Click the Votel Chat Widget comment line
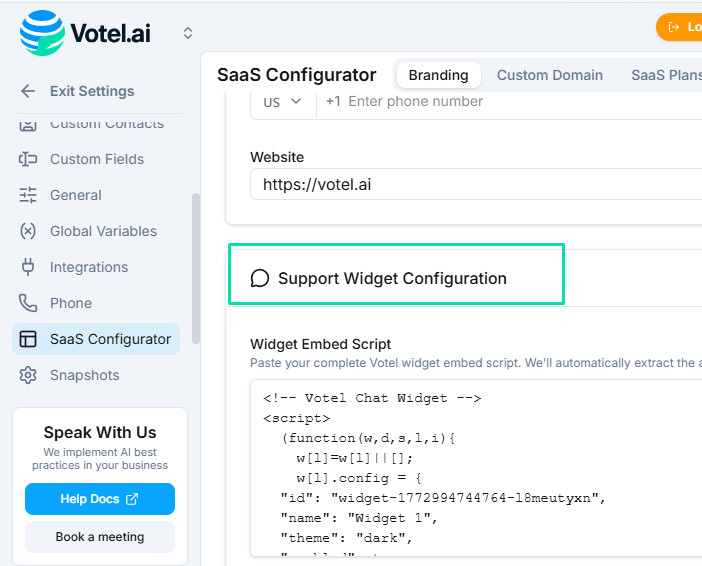 (372, 398)
